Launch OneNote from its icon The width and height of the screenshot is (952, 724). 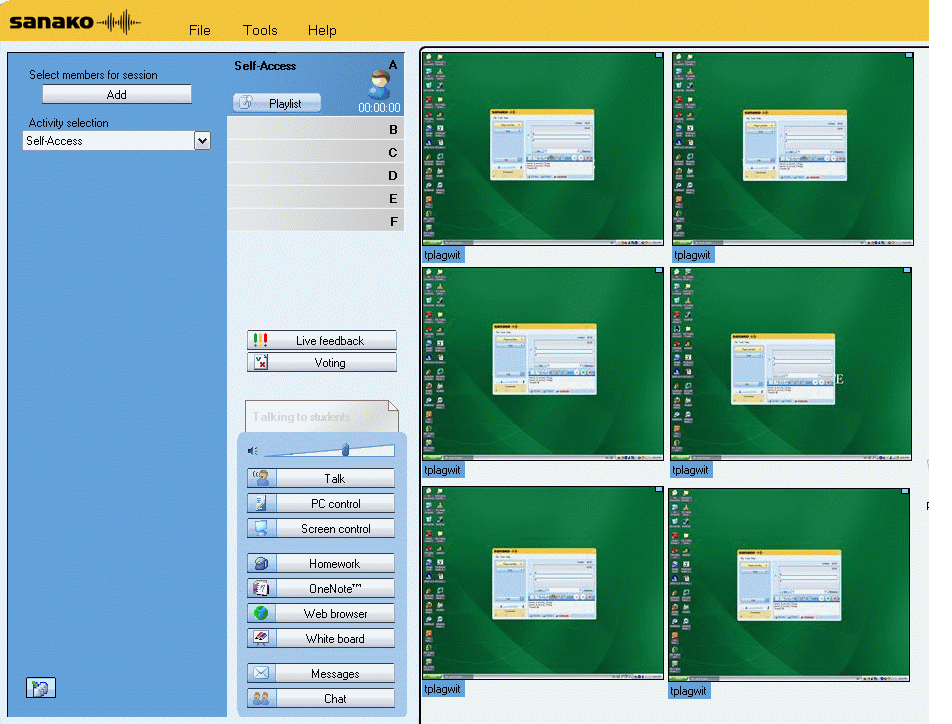point(261,589)
